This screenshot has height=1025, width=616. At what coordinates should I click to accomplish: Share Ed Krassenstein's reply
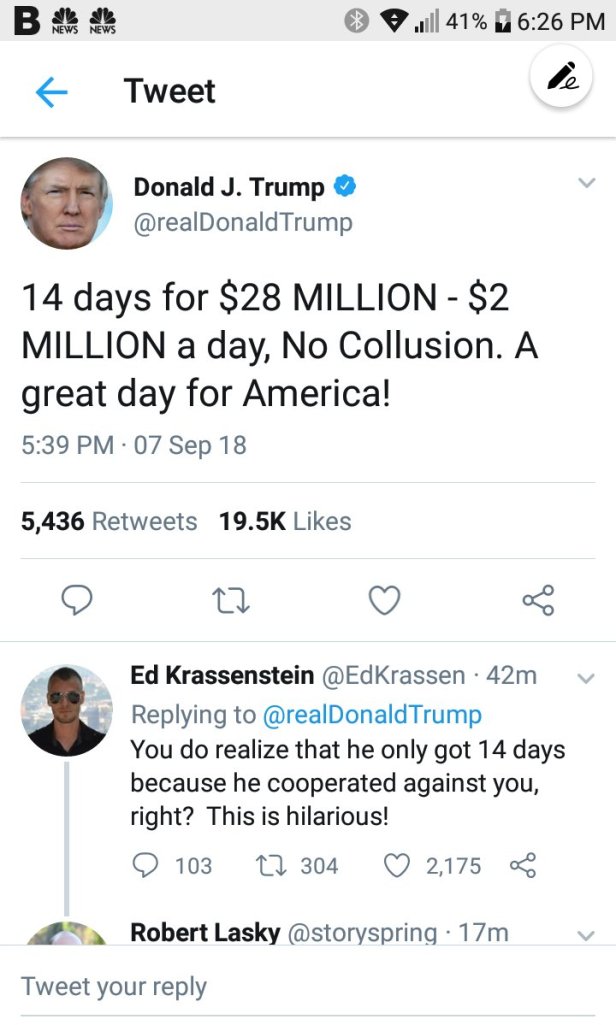click(x=523, y=865)
